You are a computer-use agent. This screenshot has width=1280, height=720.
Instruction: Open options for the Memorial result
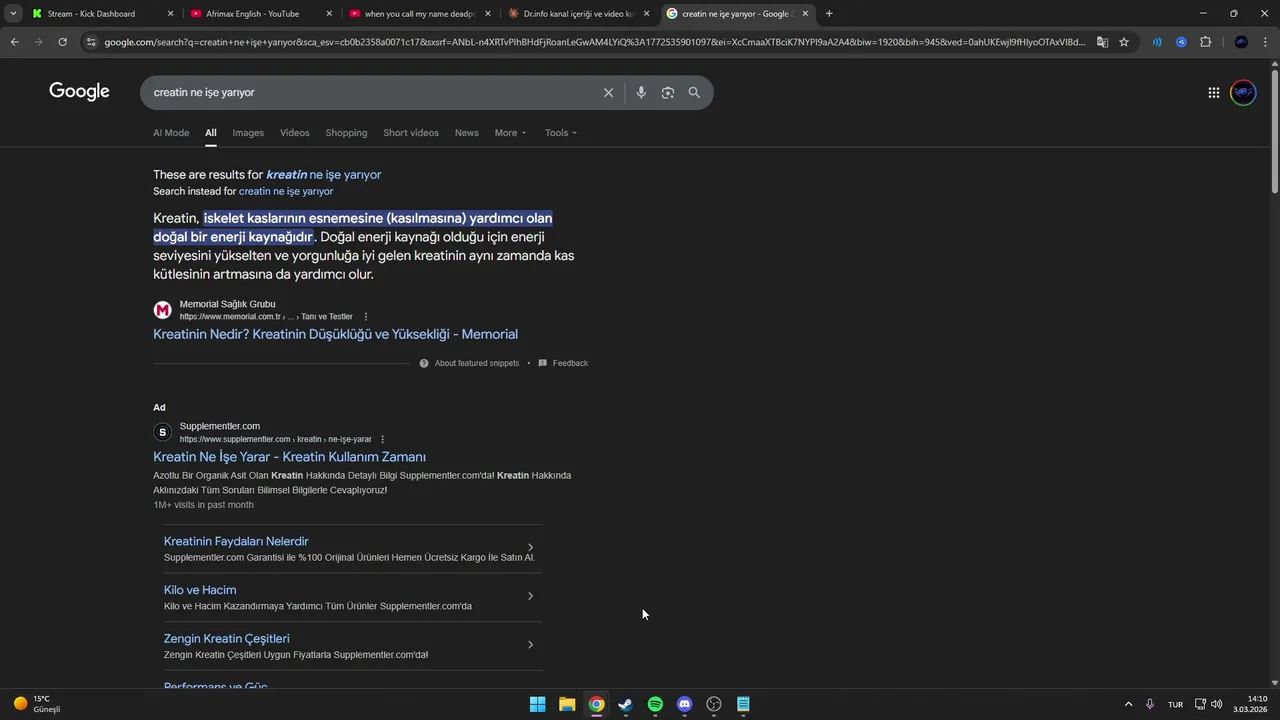pyautogui.click(x=366, y=317)
